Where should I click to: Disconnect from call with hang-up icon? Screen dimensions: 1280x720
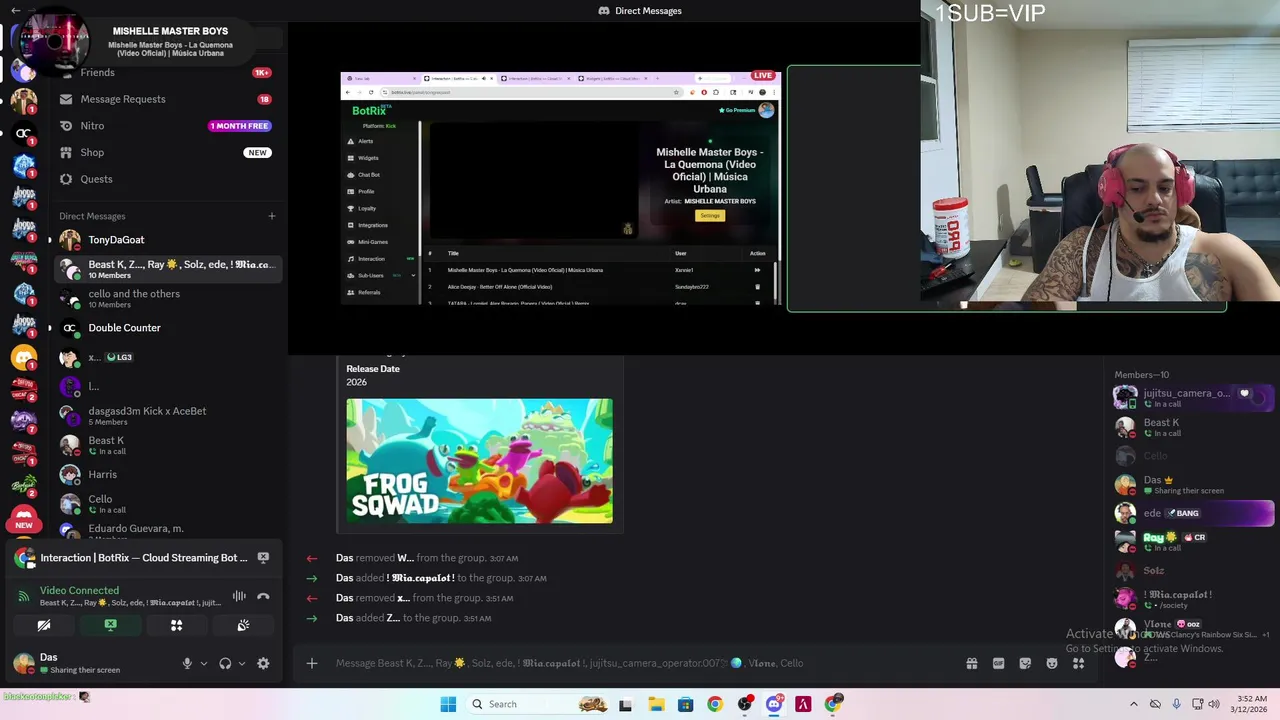point(263,596)
